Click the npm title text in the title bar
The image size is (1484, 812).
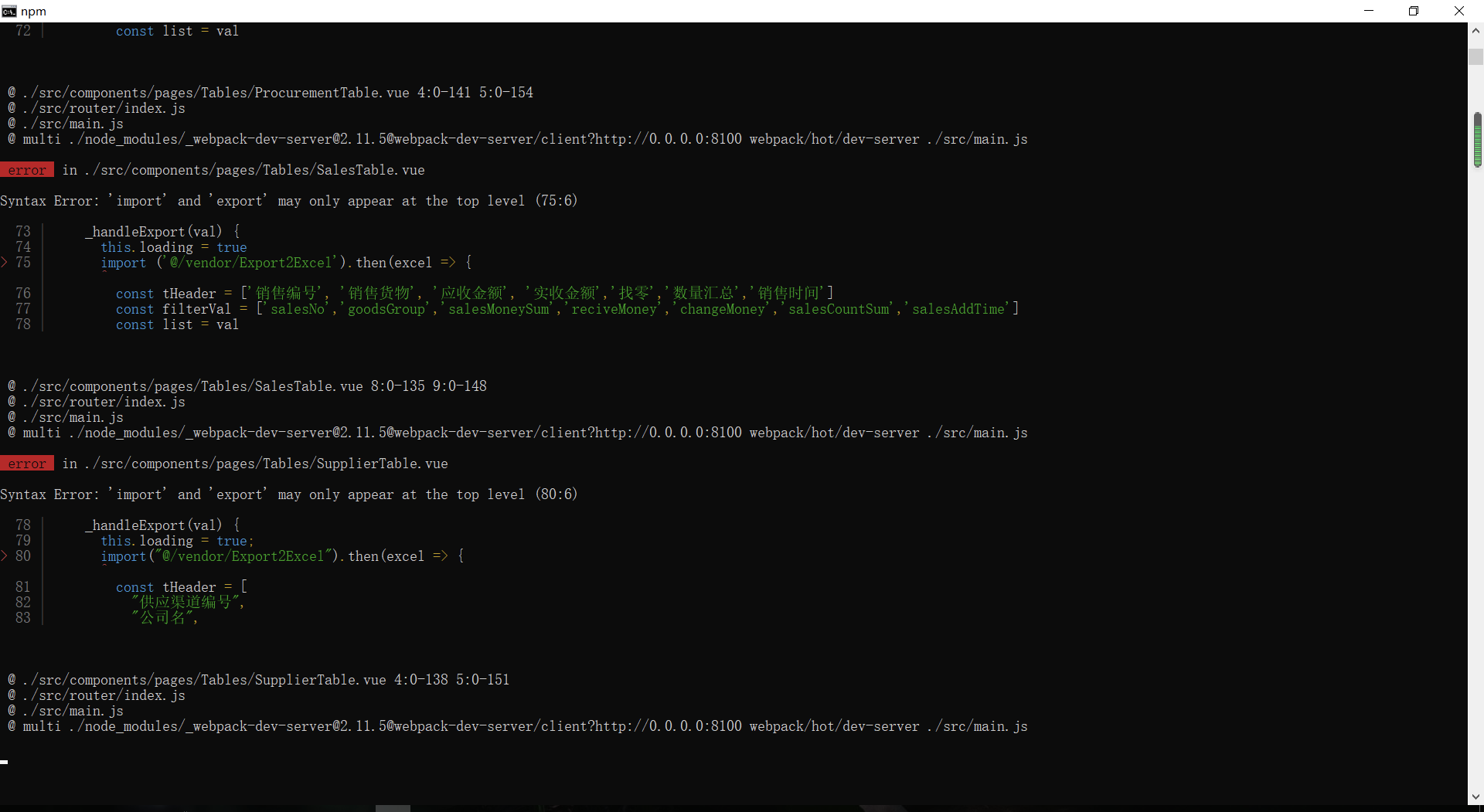click(x=35, y=11)
